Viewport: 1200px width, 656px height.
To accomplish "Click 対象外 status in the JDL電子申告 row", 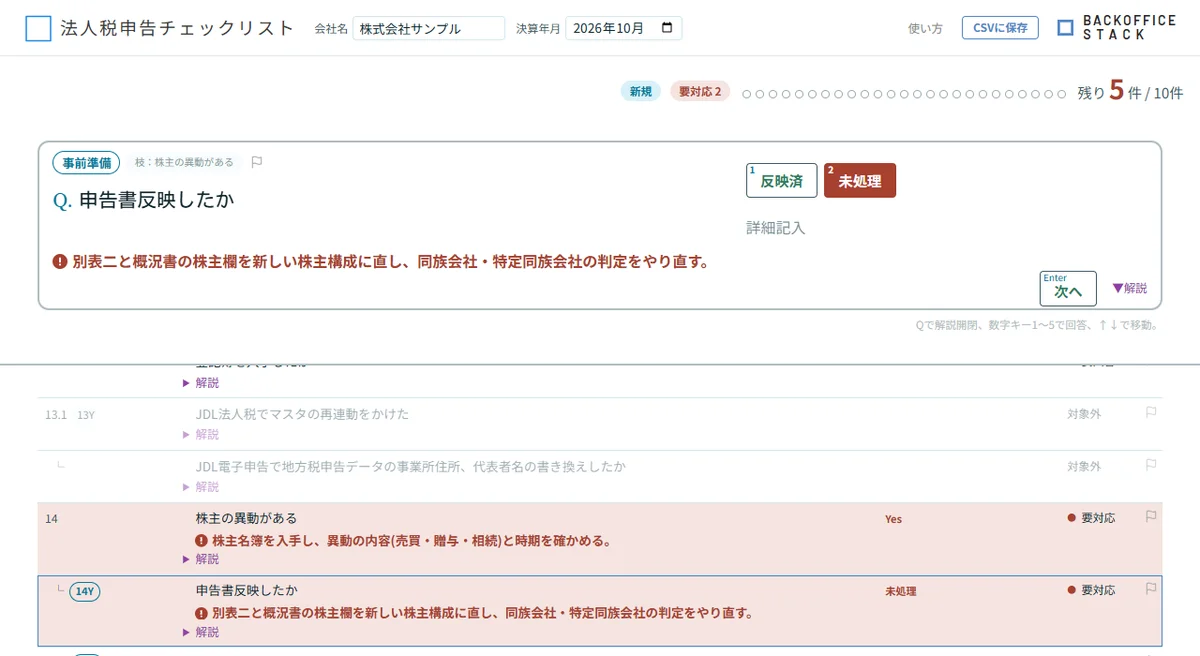I will [x=1084, y=466].
